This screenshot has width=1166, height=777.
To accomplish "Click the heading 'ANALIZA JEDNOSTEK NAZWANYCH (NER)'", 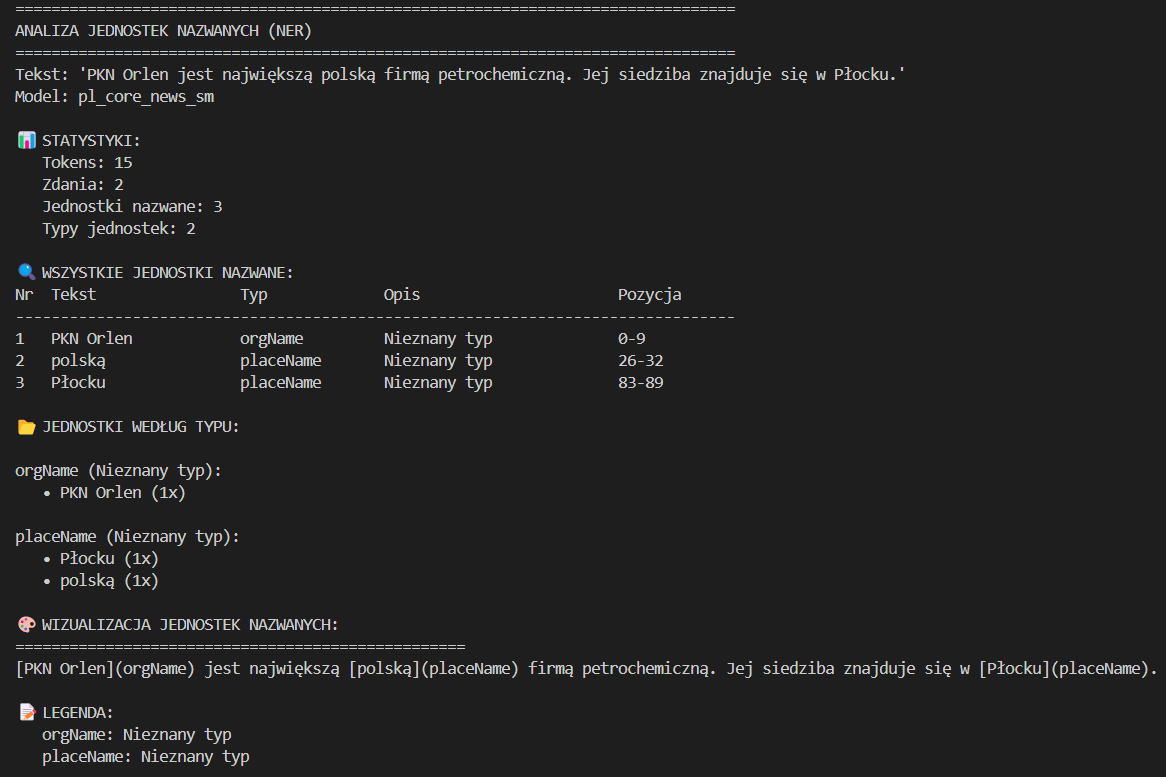I will pyautogui.click(x=163, y=30).
